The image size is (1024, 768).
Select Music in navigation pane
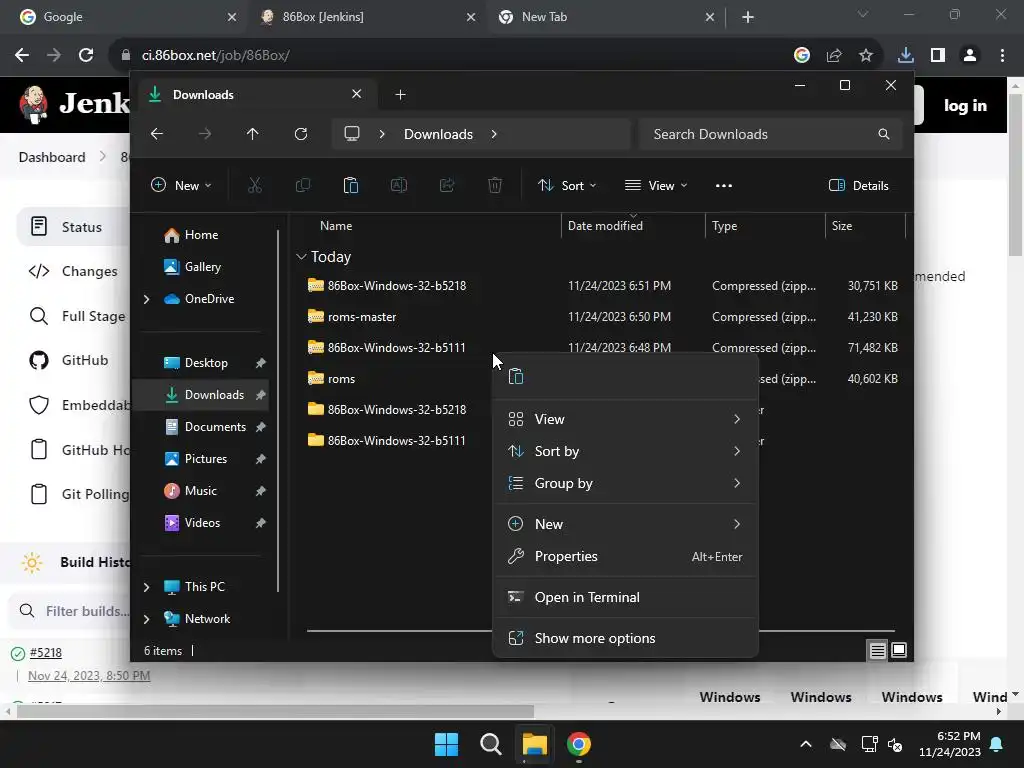[202, 491]
